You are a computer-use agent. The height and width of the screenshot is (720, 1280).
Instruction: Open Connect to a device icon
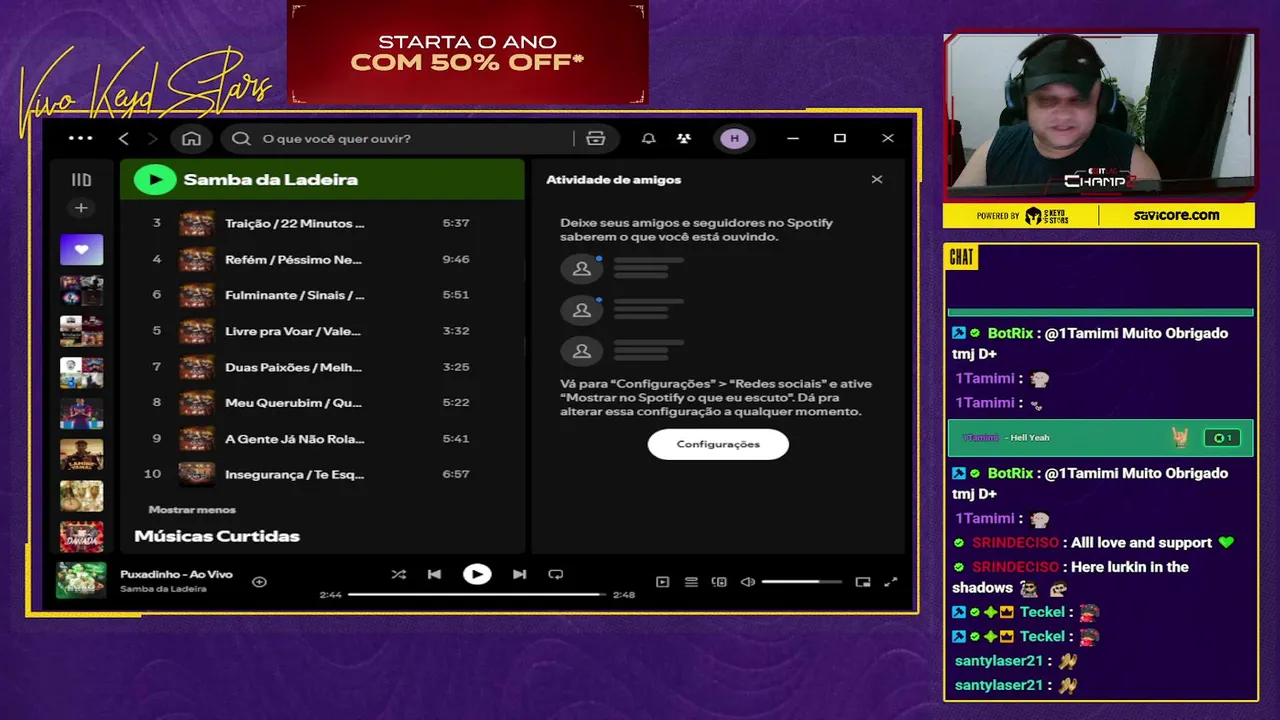pyautogui.click(x=718, y=581)
